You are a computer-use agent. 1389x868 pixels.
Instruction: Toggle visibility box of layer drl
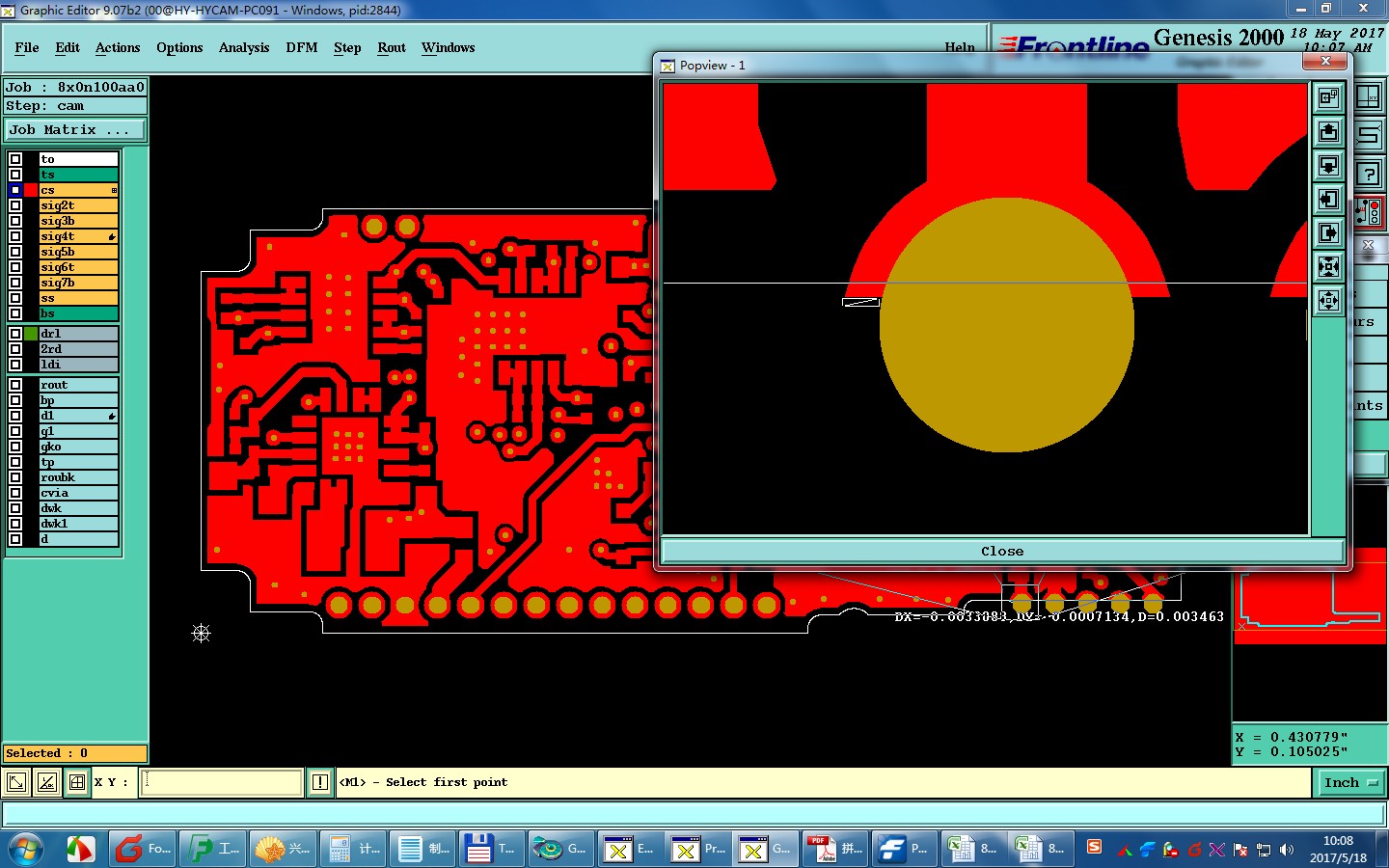click(x=15, y=334)
